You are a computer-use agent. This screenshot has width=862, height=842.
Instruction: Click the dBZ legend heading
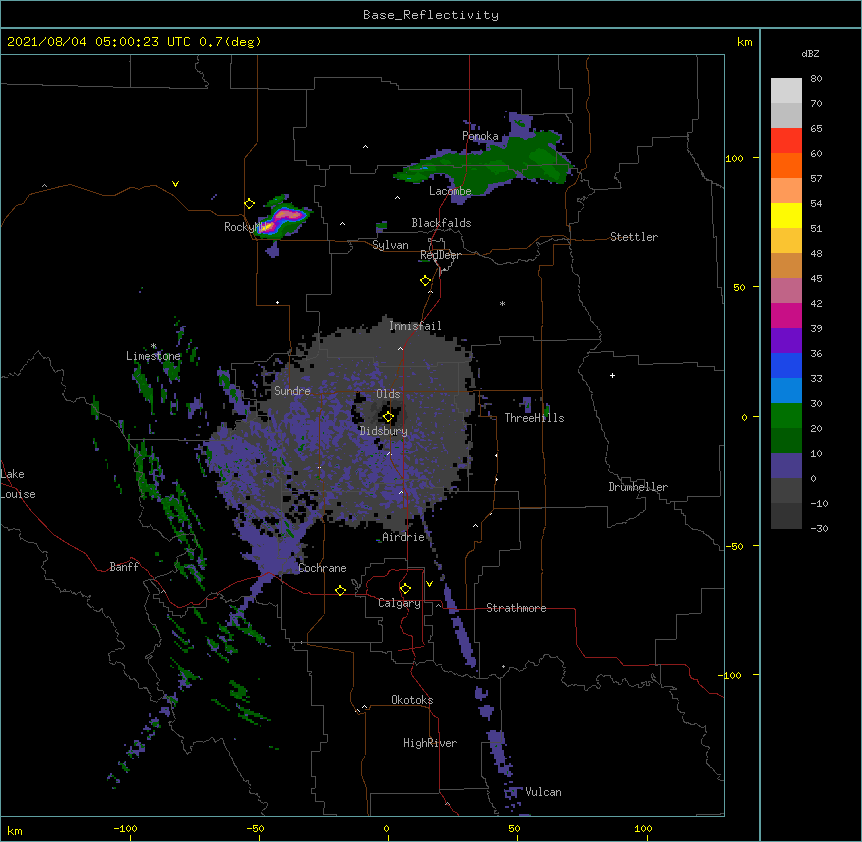pyautogui.click(x=810, y=53)
